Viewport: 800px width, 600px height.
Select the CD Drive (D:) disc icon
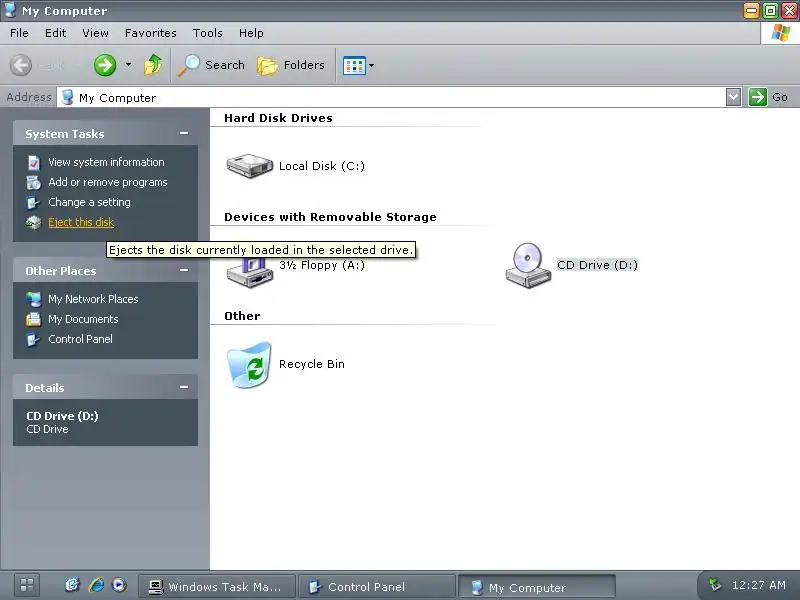[528, 265]
